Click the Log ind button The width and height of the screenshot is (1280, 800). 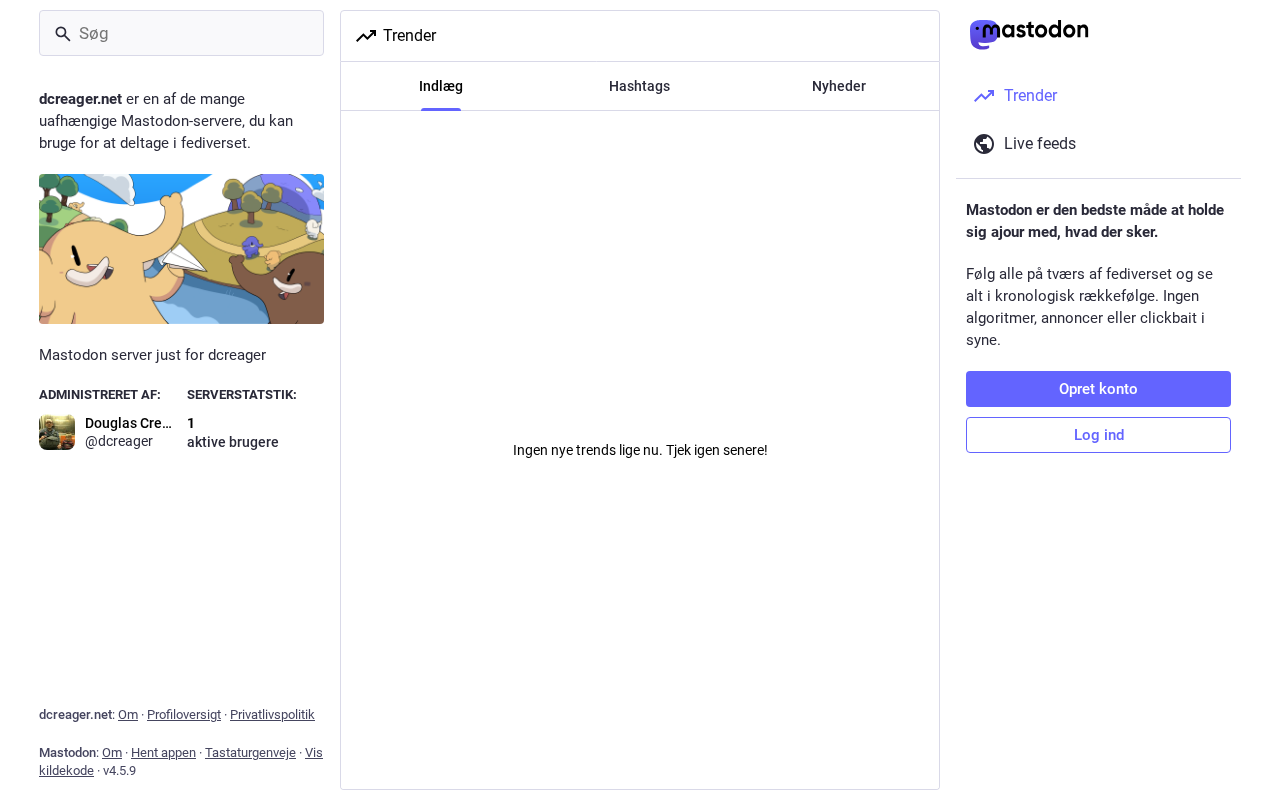(x=1098, y=435)
